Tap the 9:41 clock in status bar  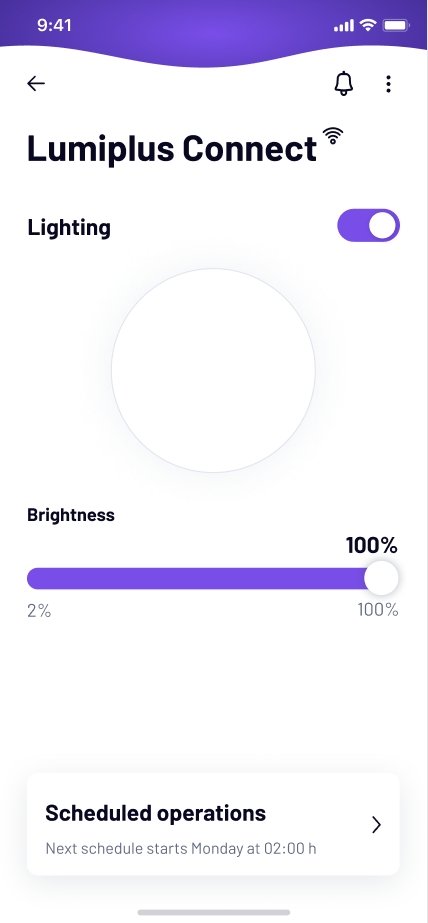(x=54, y=25)
